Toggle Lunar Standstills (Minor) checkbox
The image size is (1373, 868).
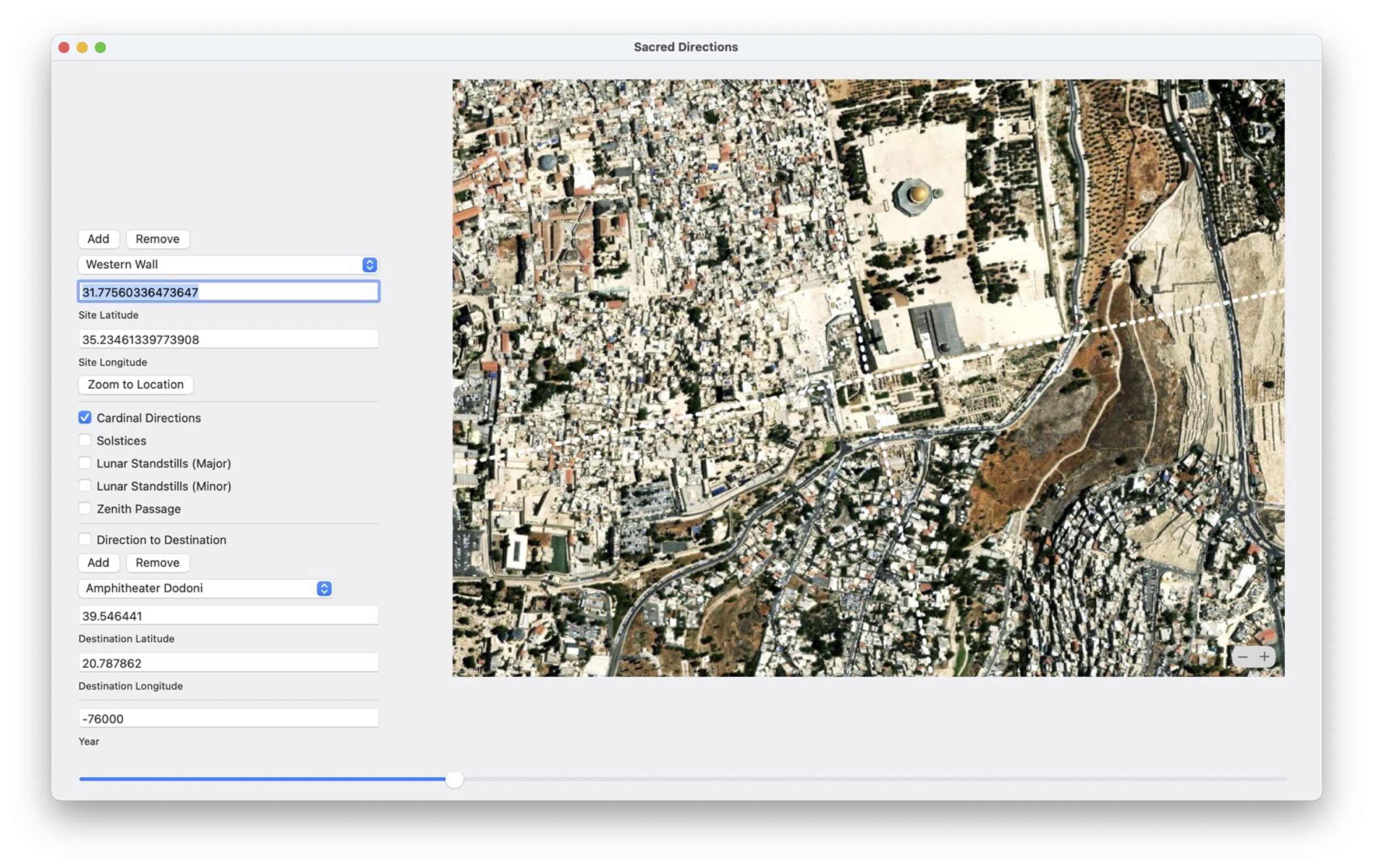tap(85, 486)
